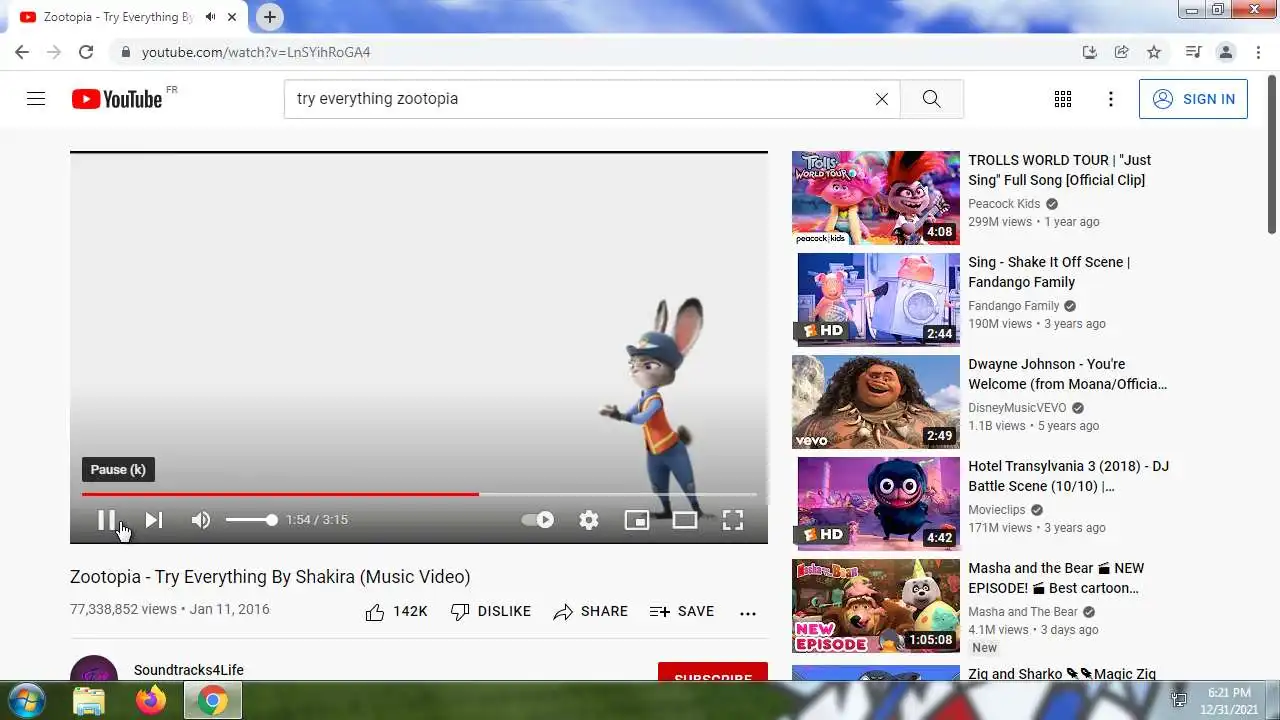Viewport: 1280px width, 720px height.
Task: Reload the page
Action: (x=86, y=52)
